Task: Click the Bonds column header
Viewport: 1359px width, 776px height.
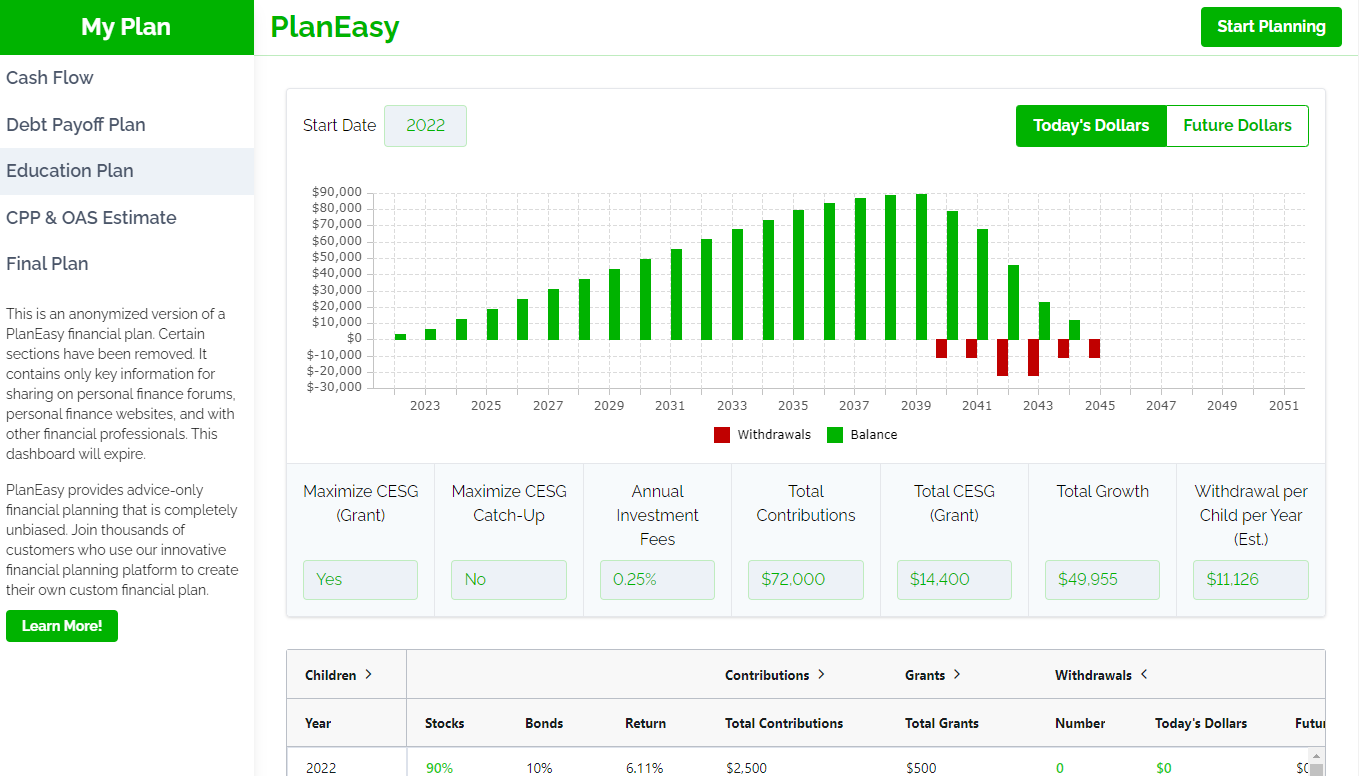Action: (x=544, y=723)
